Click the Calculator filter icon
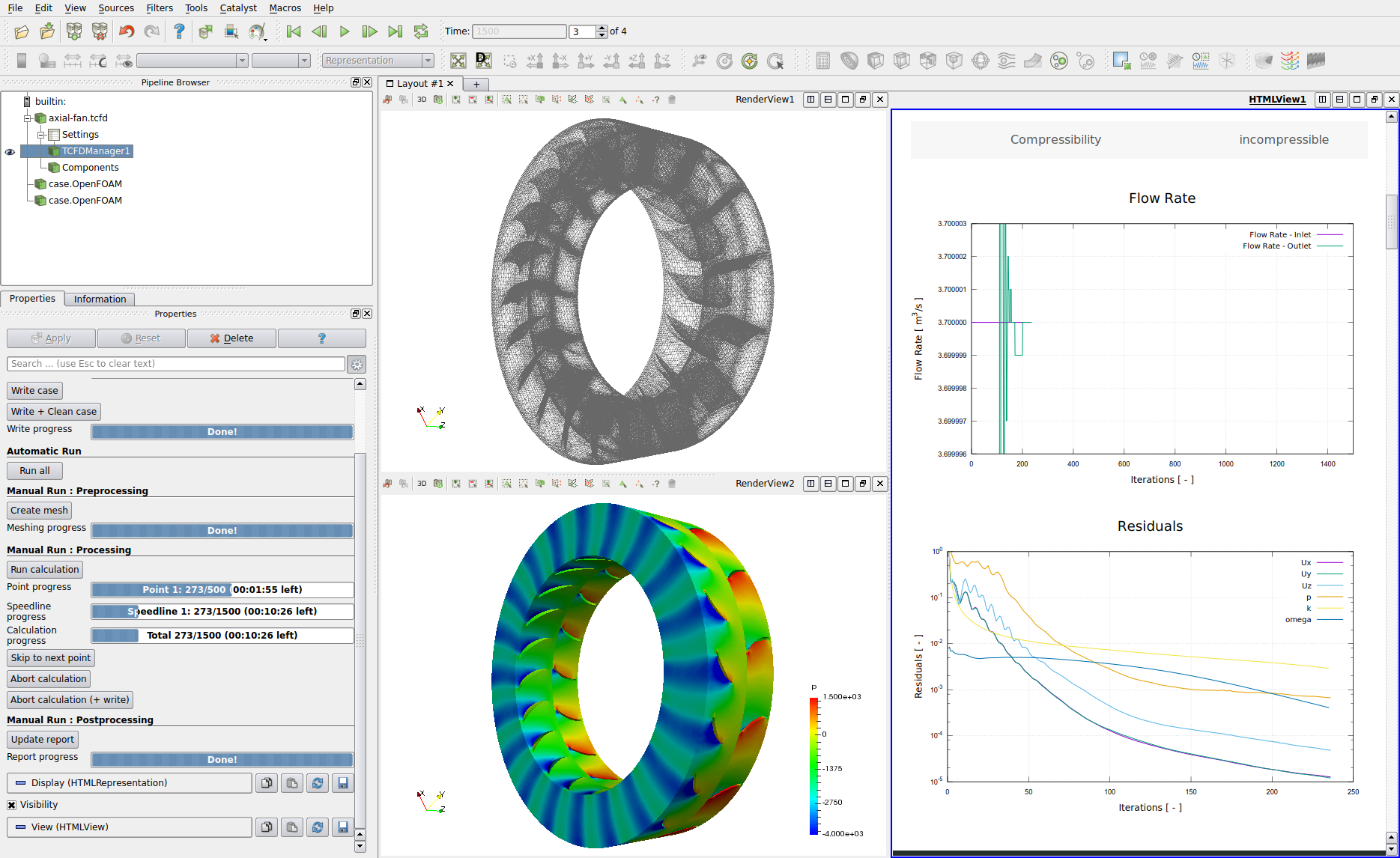Viewport: 1400px width, 858px height. click(822, 61)
